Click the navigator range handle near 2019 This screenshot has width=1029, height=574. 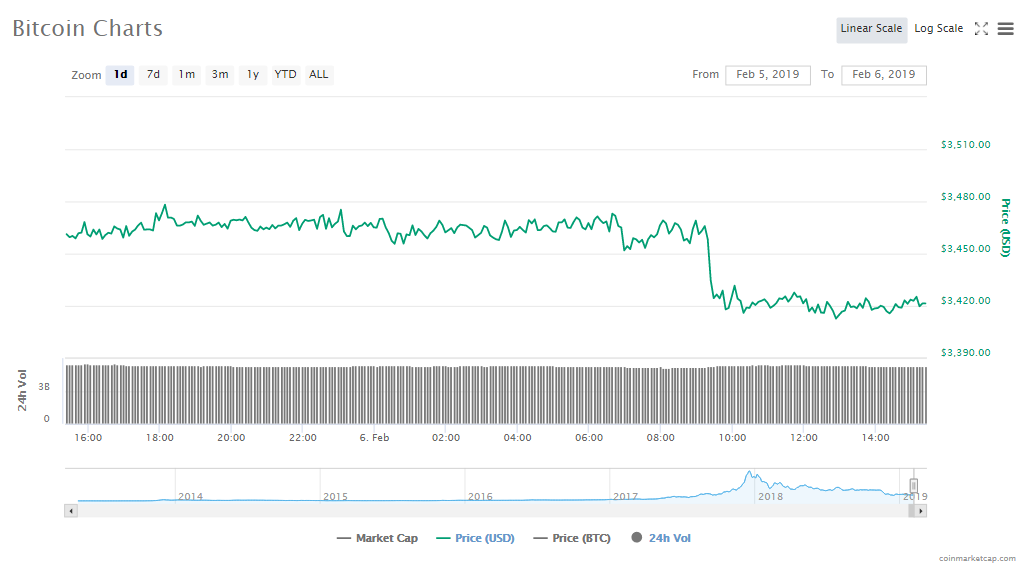(913, 486)
